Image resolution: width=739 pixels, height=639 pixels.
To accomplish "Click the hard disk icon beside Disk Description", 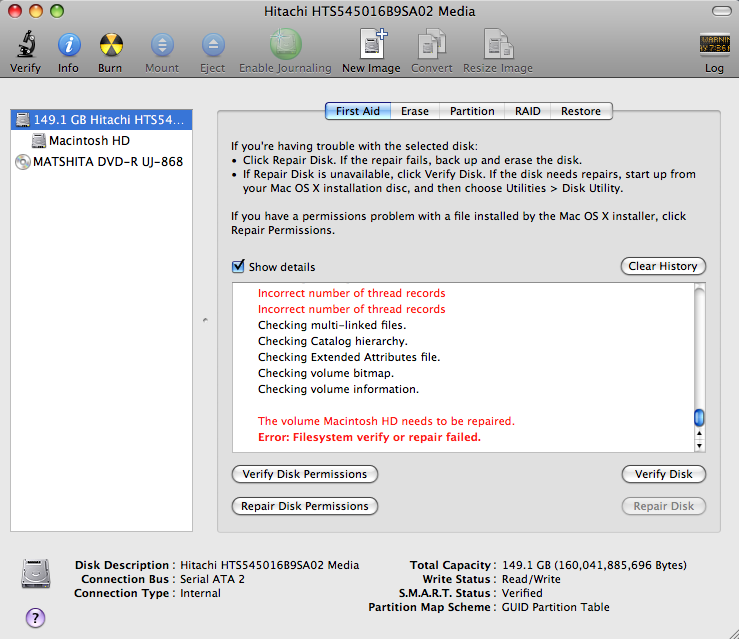I will pyautogui.click(x=35, y=573).
